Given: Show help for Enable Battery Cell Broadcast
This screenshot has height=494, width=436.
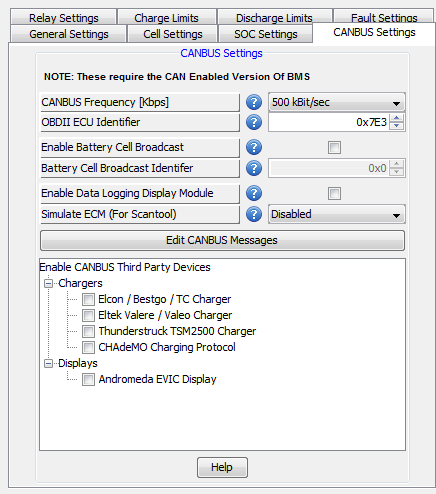Looking at the screenshot, I should tap(254, 147).
